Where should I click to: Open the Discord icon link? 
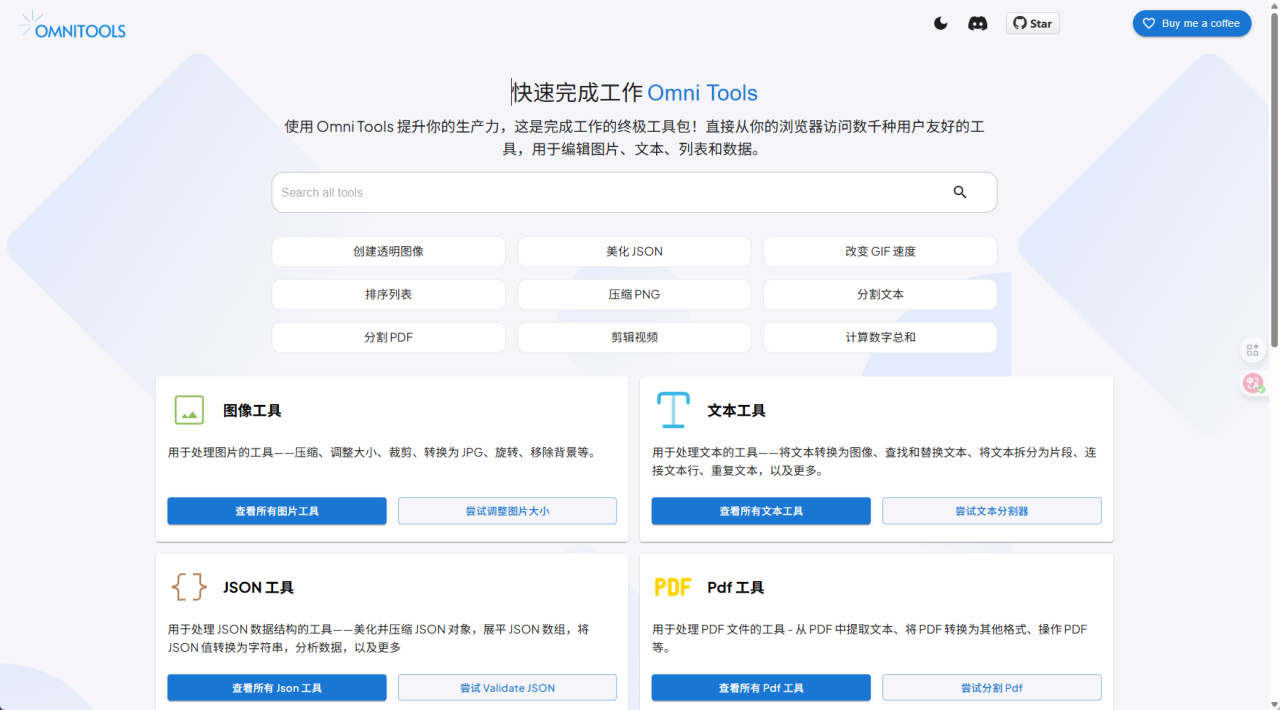coord(978,23)
